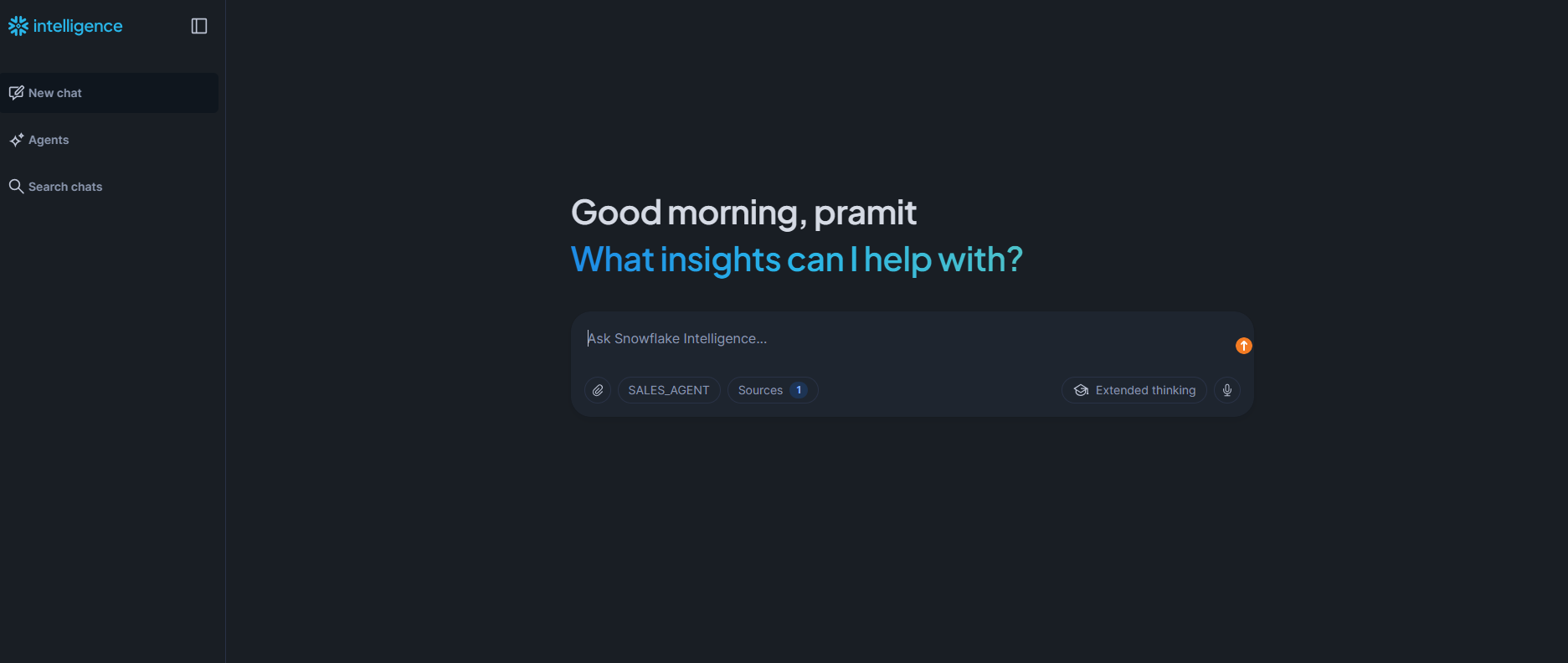The height and width of the screenshot is (663, 1568).
Task: Attach a file with the paperclip
Action: [598, 390]
